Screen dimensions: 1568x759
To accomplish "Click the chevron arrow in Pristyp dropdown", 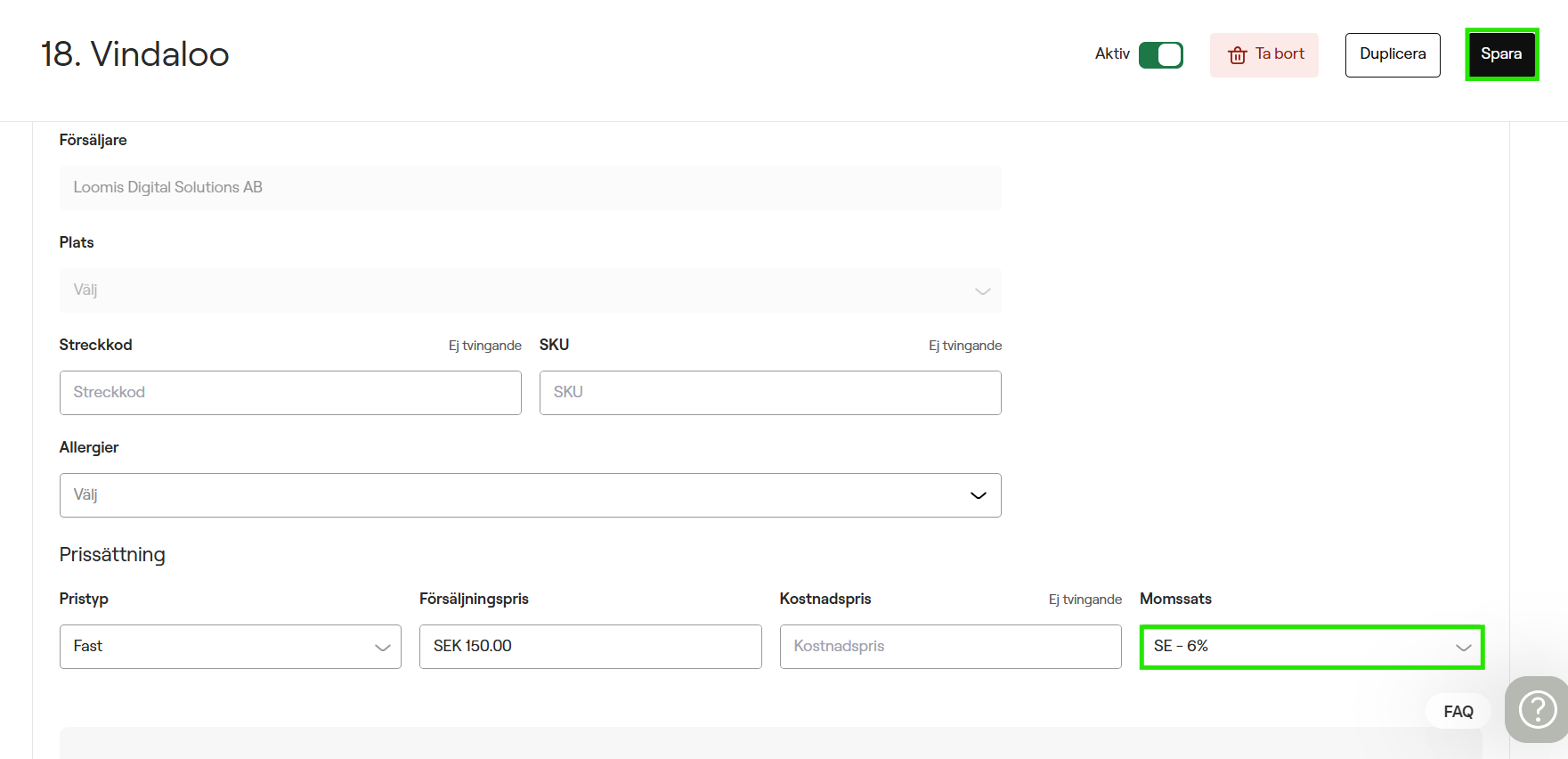I will (382, 648).
